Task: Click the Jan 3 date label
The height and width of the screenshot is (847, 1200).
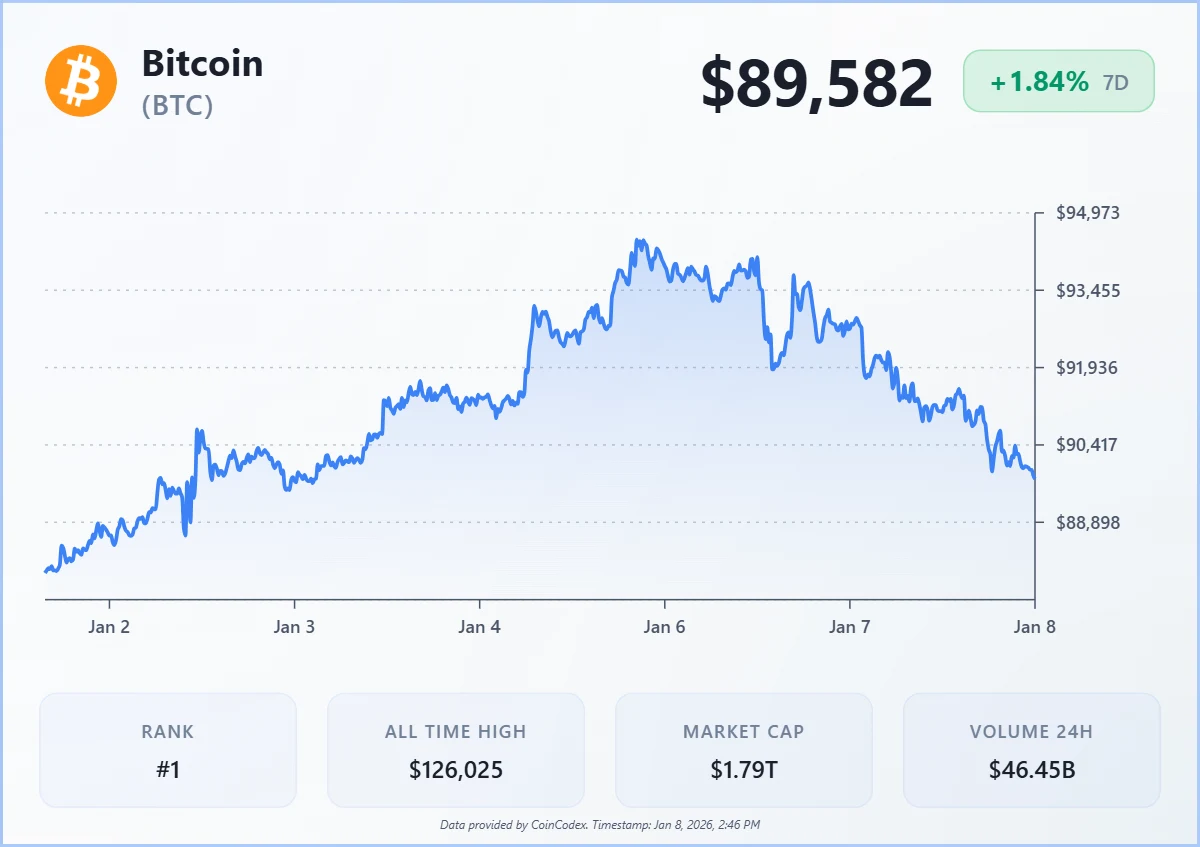Action: pos(294,627)
